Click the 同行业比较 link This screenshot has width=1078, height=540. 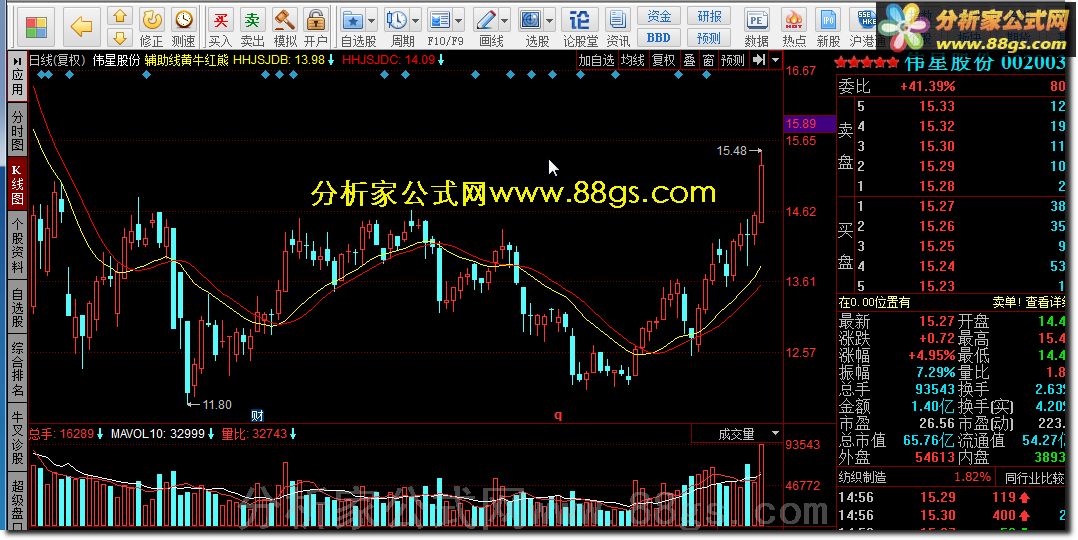click(x=1034, y=477)
